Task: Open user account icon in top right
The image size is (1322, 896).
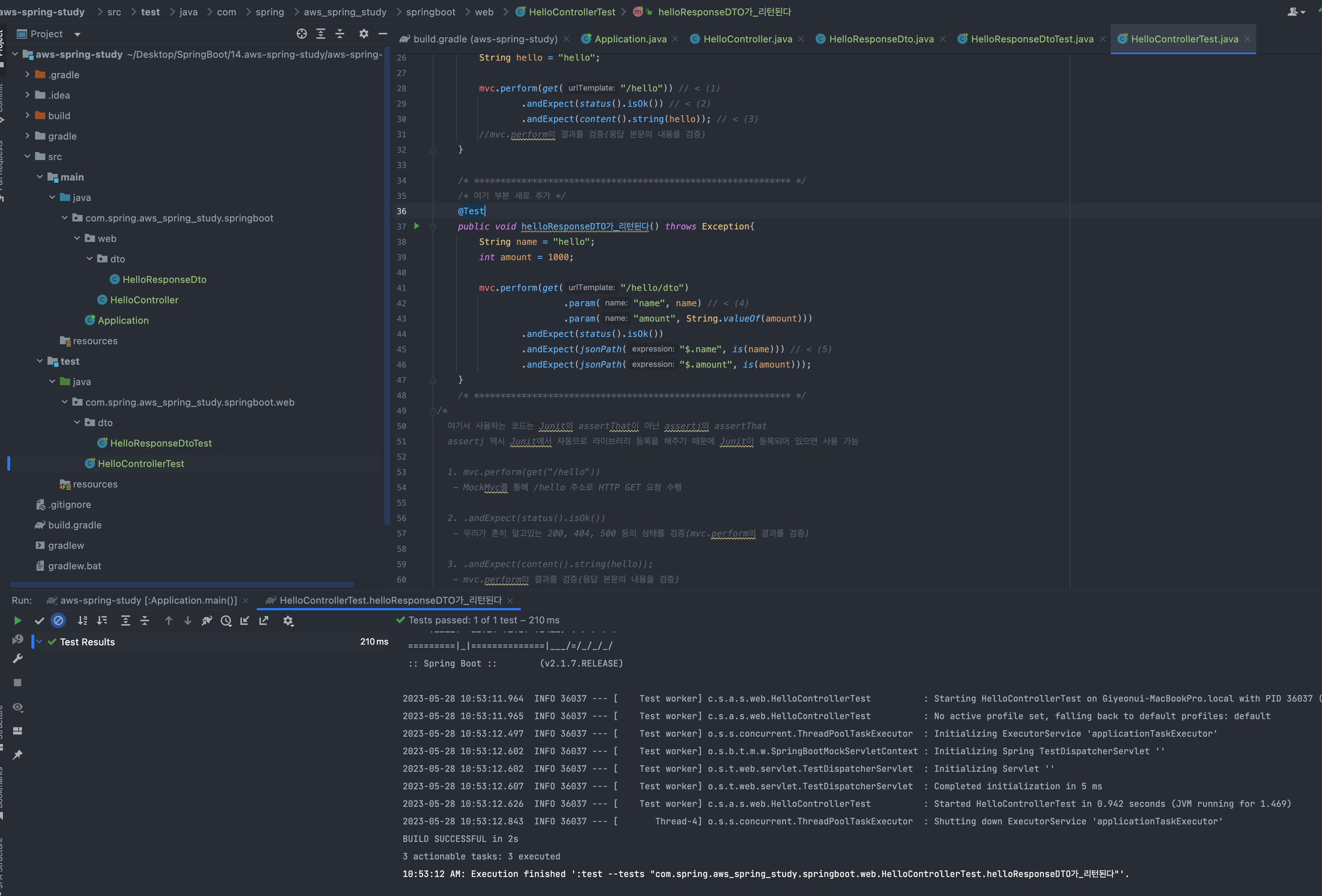Action: (1296, 12)
